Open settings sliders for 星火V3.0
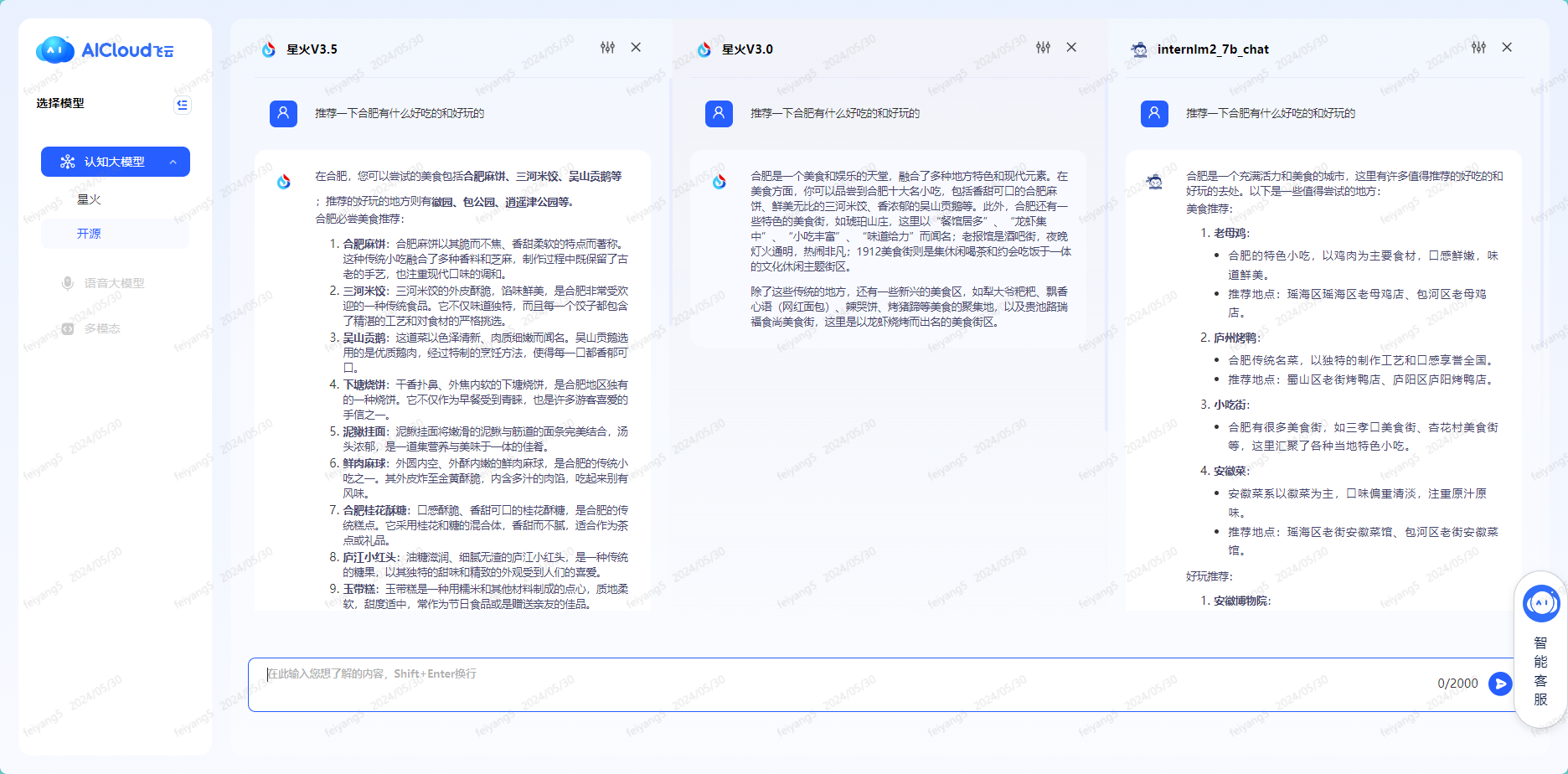This screenshot has width=1568, height=774. 1043,48
